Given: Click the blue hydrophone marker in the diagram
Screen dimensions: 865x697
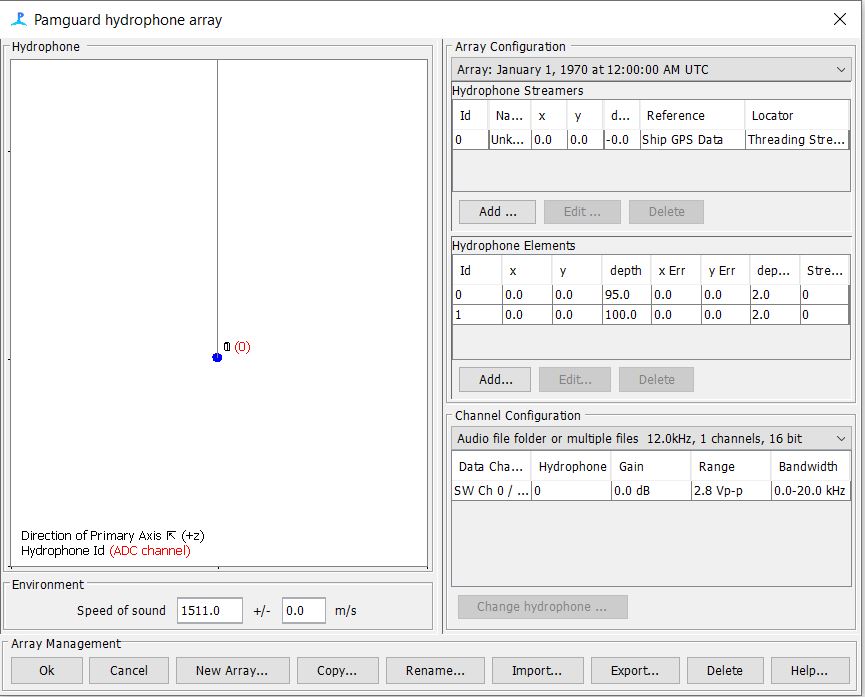Looking at the screenshot, I should (x=217, y=357).
